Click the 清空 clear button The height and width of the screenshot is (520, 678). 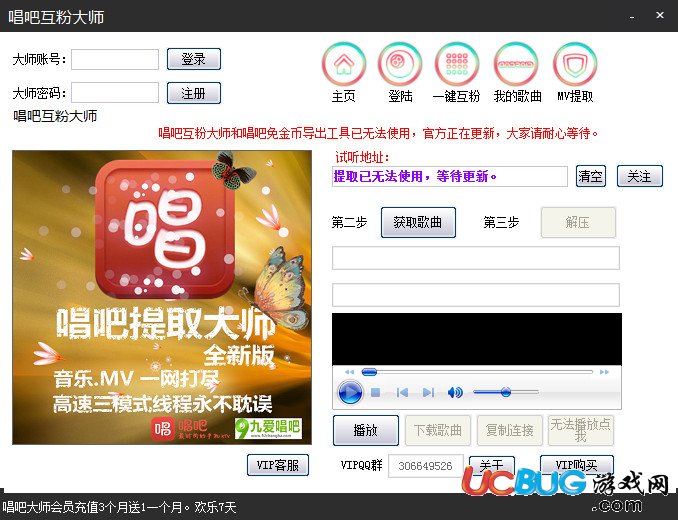click(x=591, y=176)
